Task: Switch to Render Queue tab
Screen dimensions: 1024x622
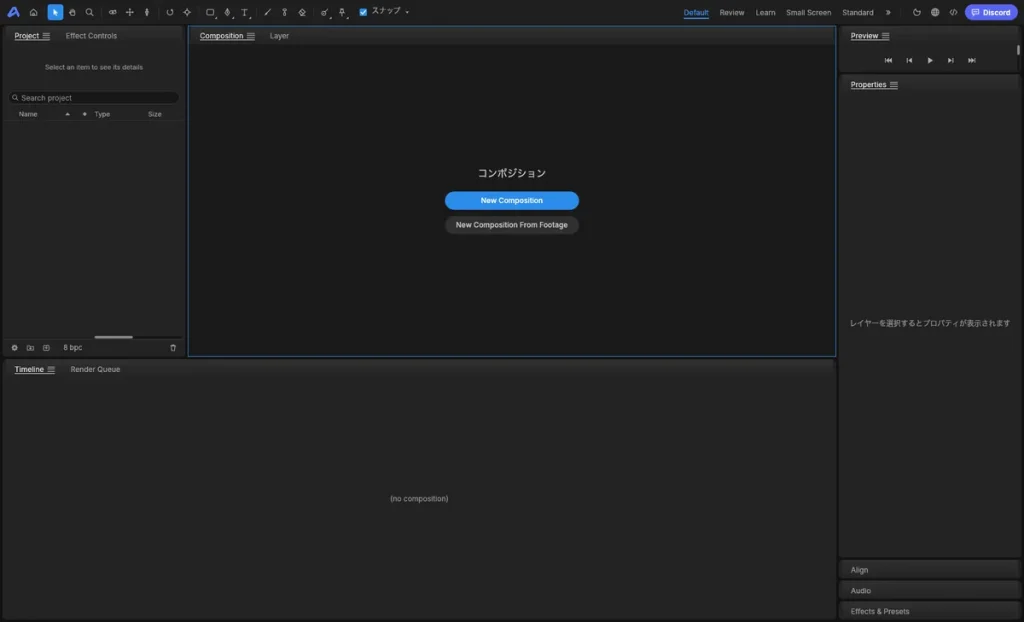Action: pos(95,369)
